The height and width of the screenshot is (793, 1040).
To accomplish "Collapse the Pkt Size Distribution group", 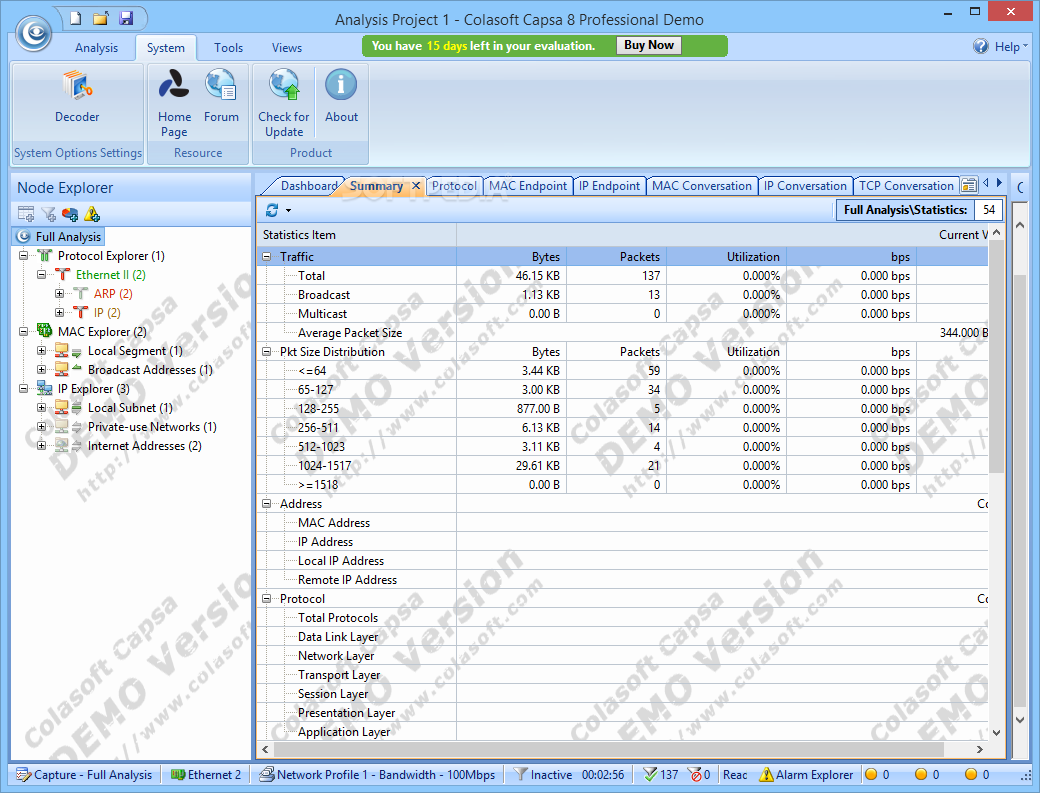I will click(x=267, y=351).
